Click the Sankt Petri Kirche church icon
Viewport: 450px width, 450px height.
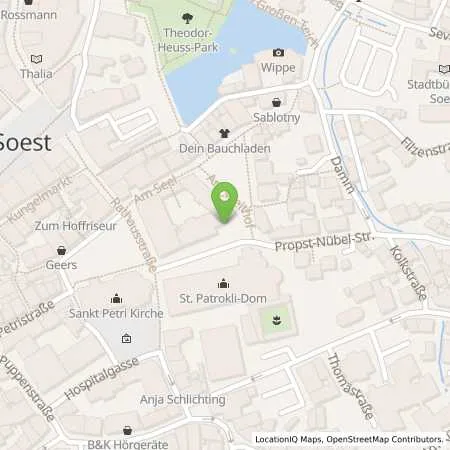(x=116, y=298)
